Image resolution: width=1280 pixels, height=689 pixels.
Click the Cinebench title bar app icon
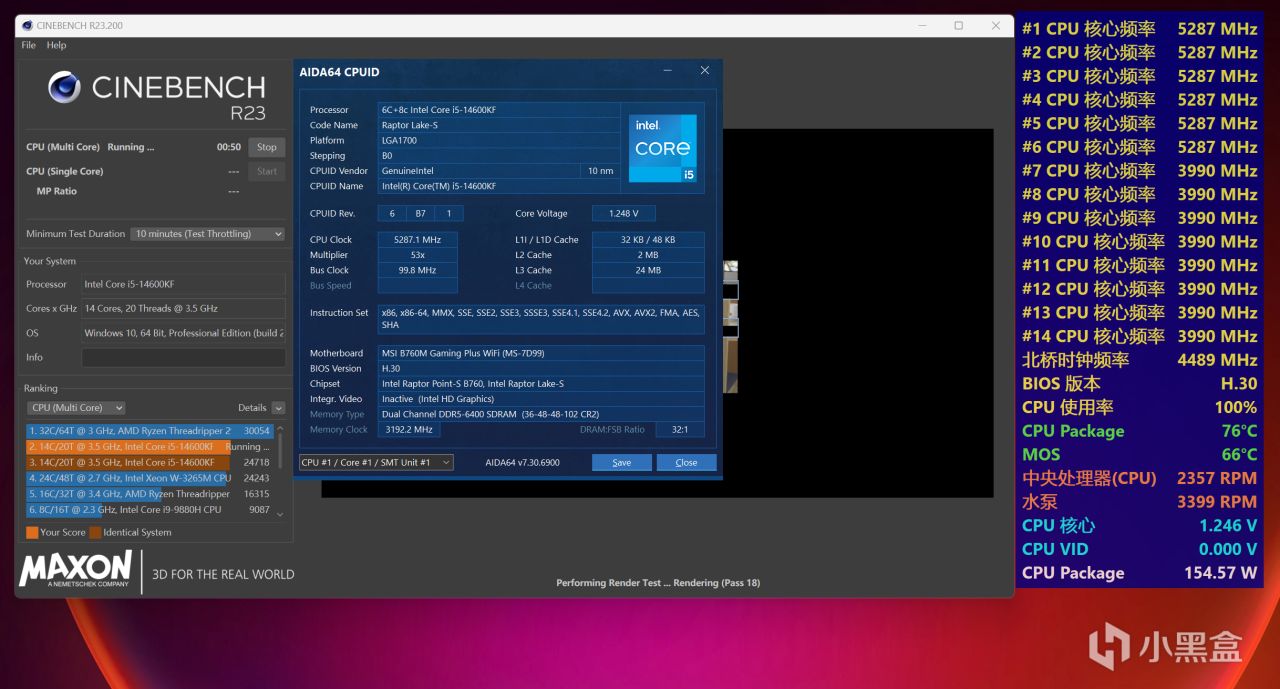(26, 25)
